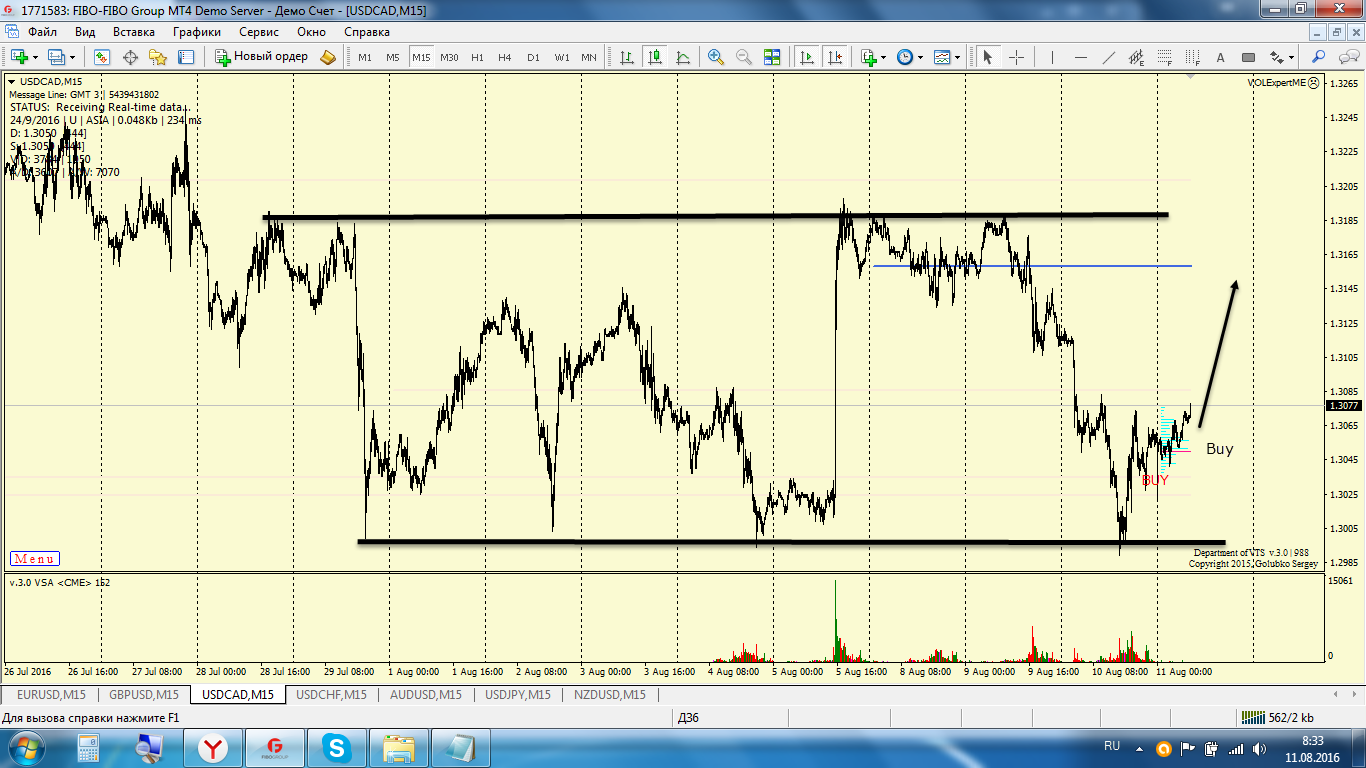
Task: Open the Графики menu
Action: click(197, 31)
